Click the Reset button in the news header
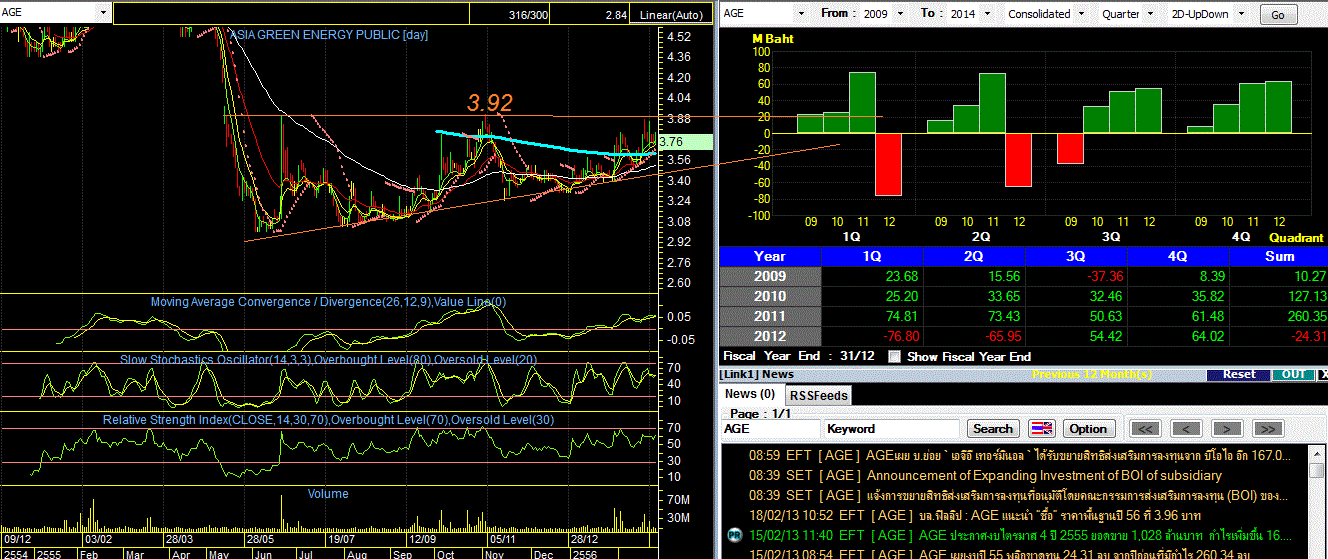 pos(1238,374)
